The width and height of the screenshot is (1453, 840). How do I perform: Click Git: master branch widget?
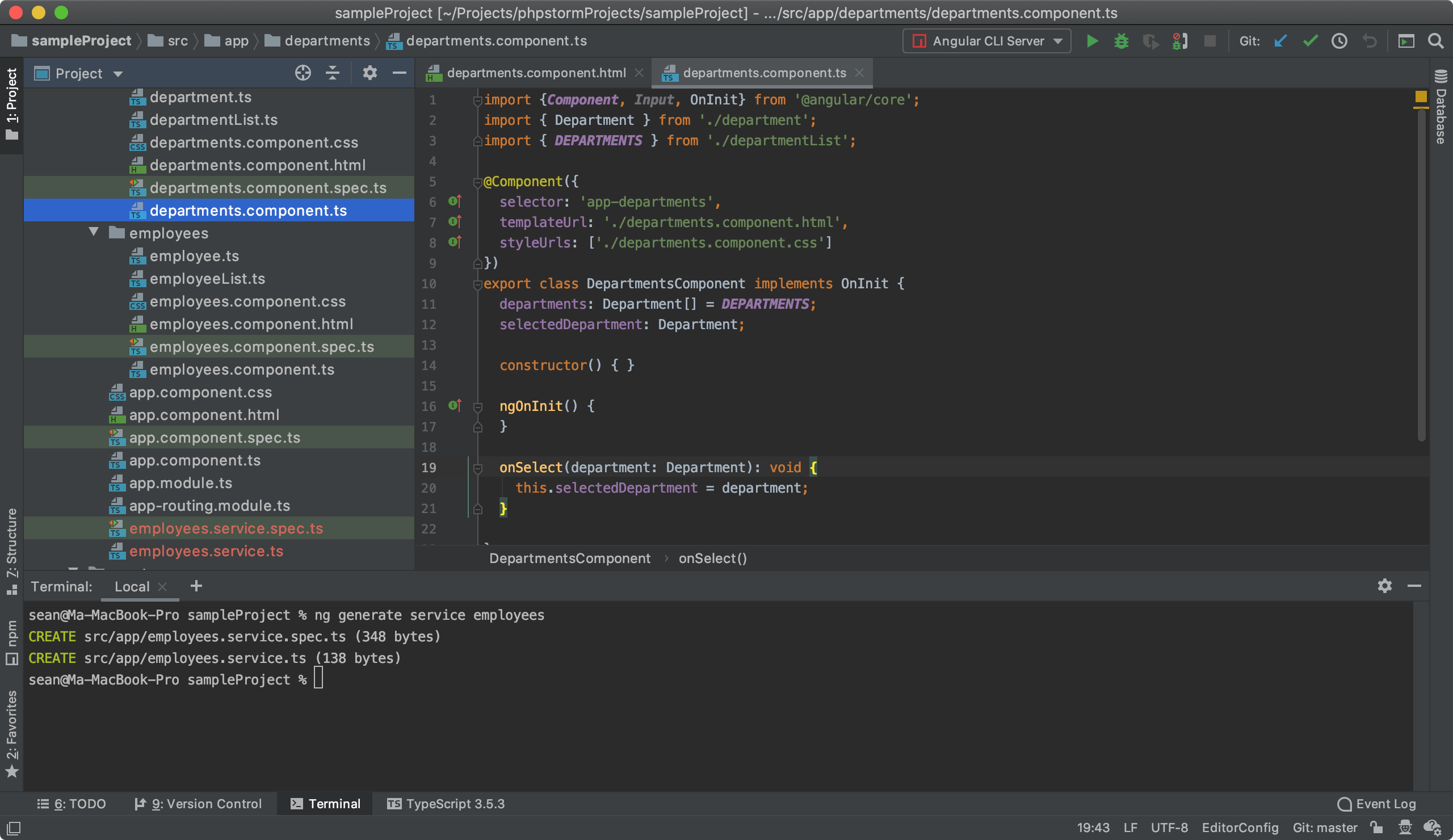[1324, 828]
